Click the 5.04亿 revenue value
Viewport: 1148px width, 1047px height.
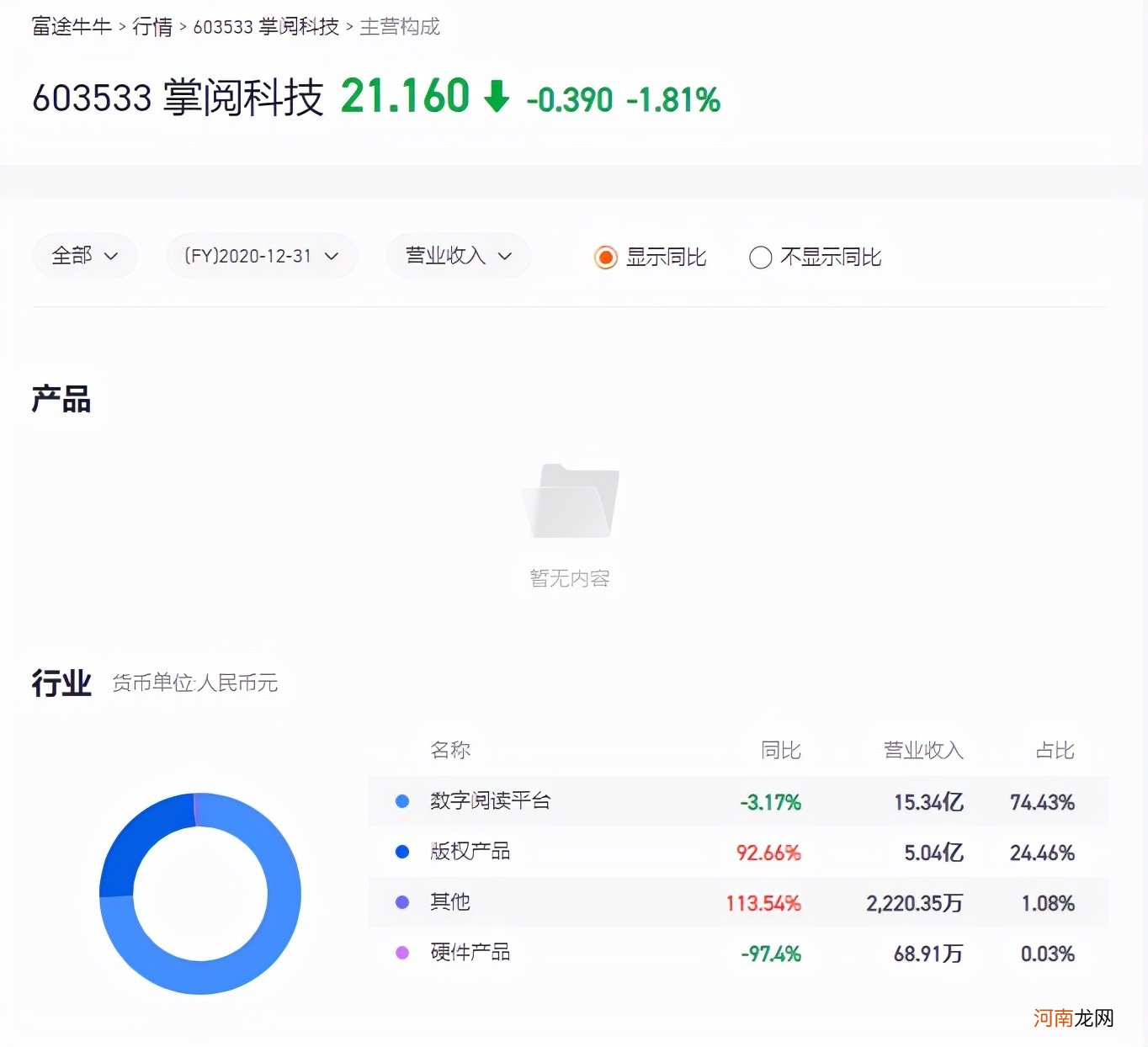pyautogui.click(x=933, y=853)
